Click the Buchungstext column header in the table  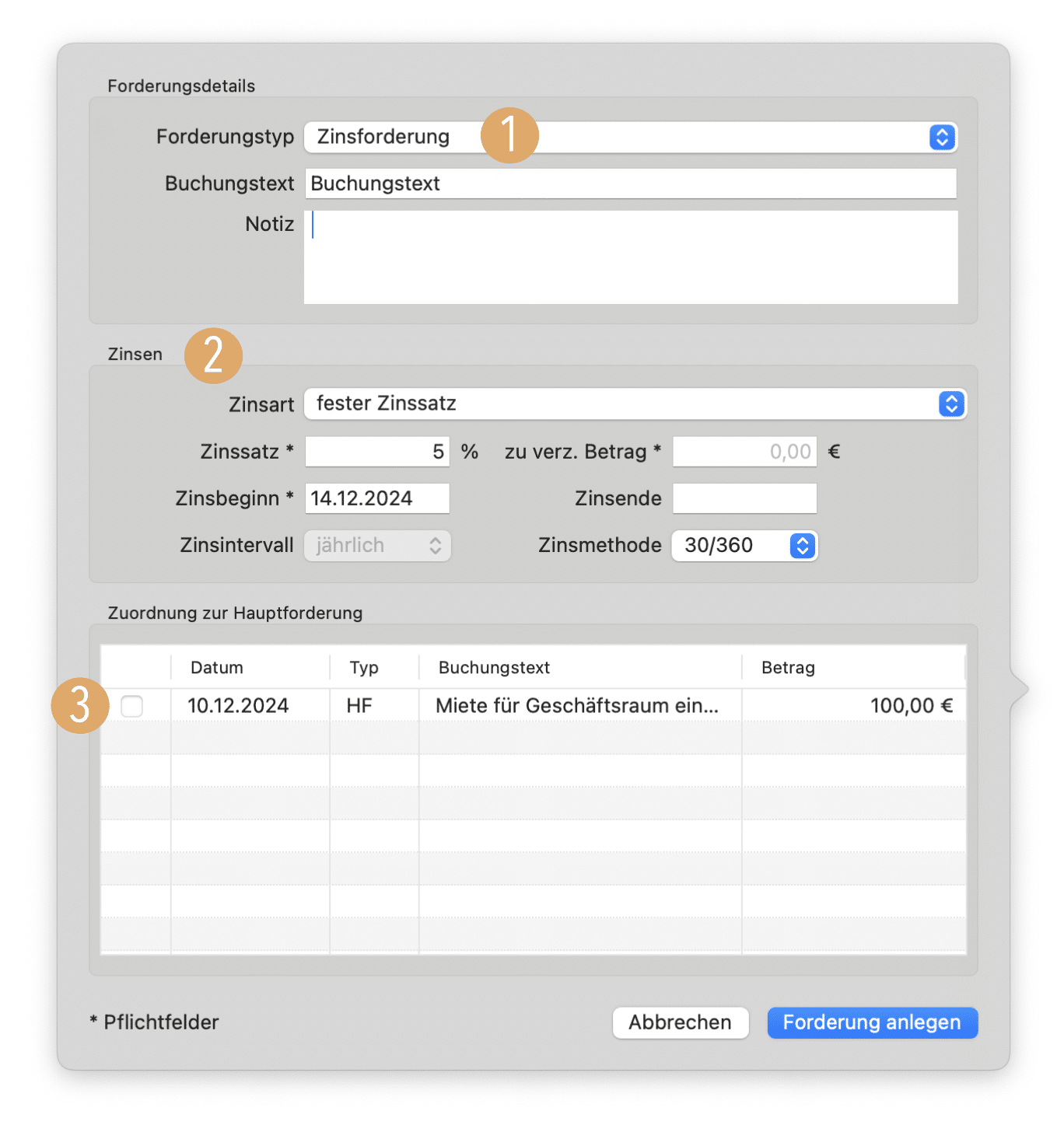(580, 668)
